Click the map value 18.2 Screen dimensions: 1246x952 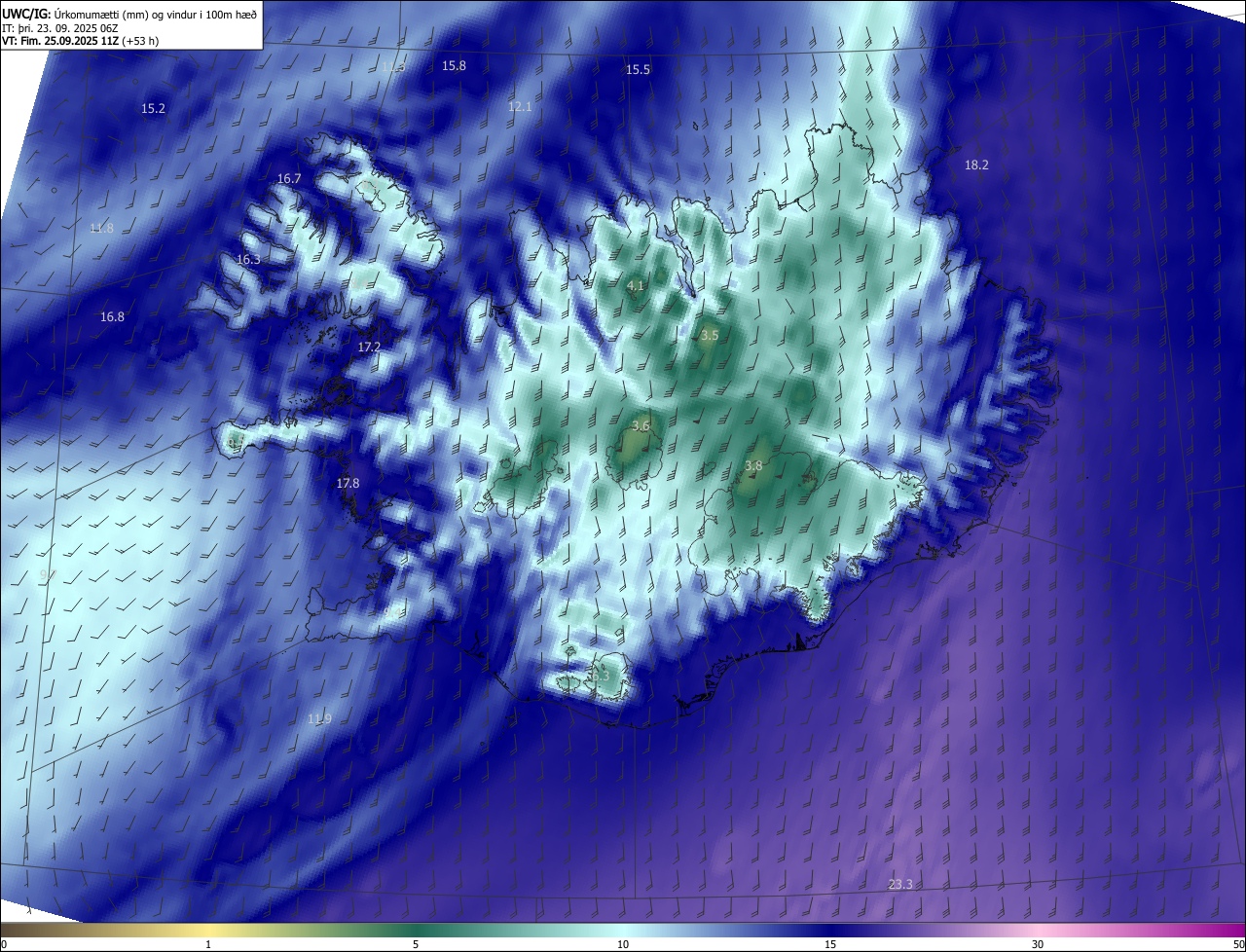click(x=976, y=165)
